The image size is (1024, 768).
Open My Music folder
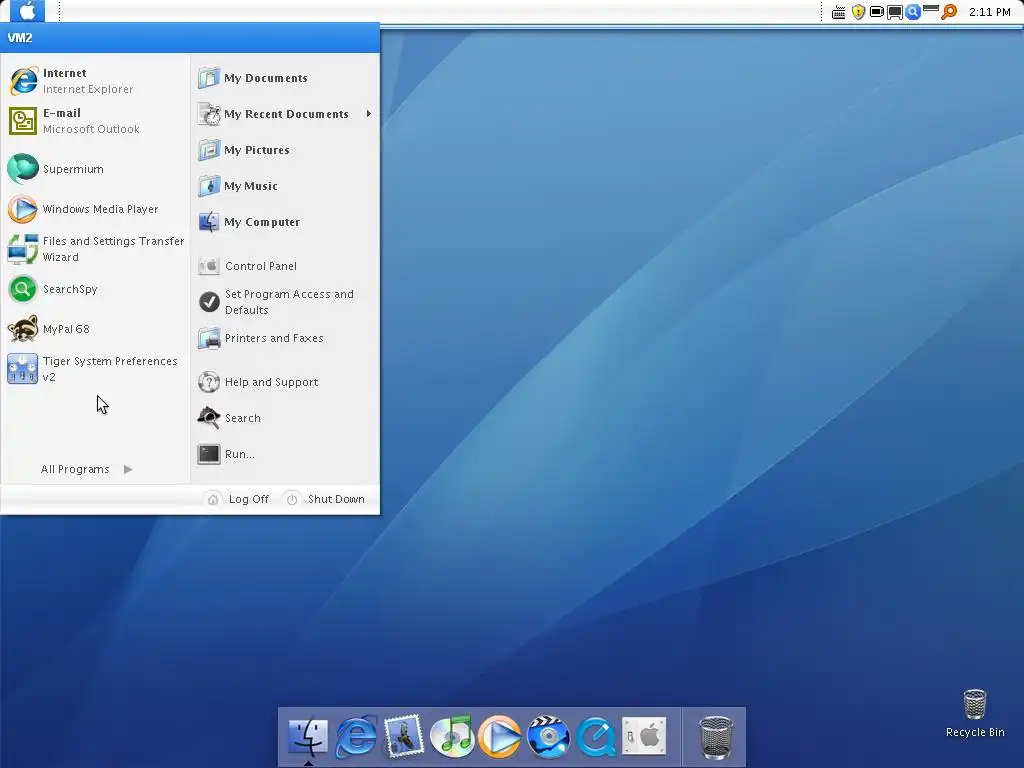(x=285, y=185)
